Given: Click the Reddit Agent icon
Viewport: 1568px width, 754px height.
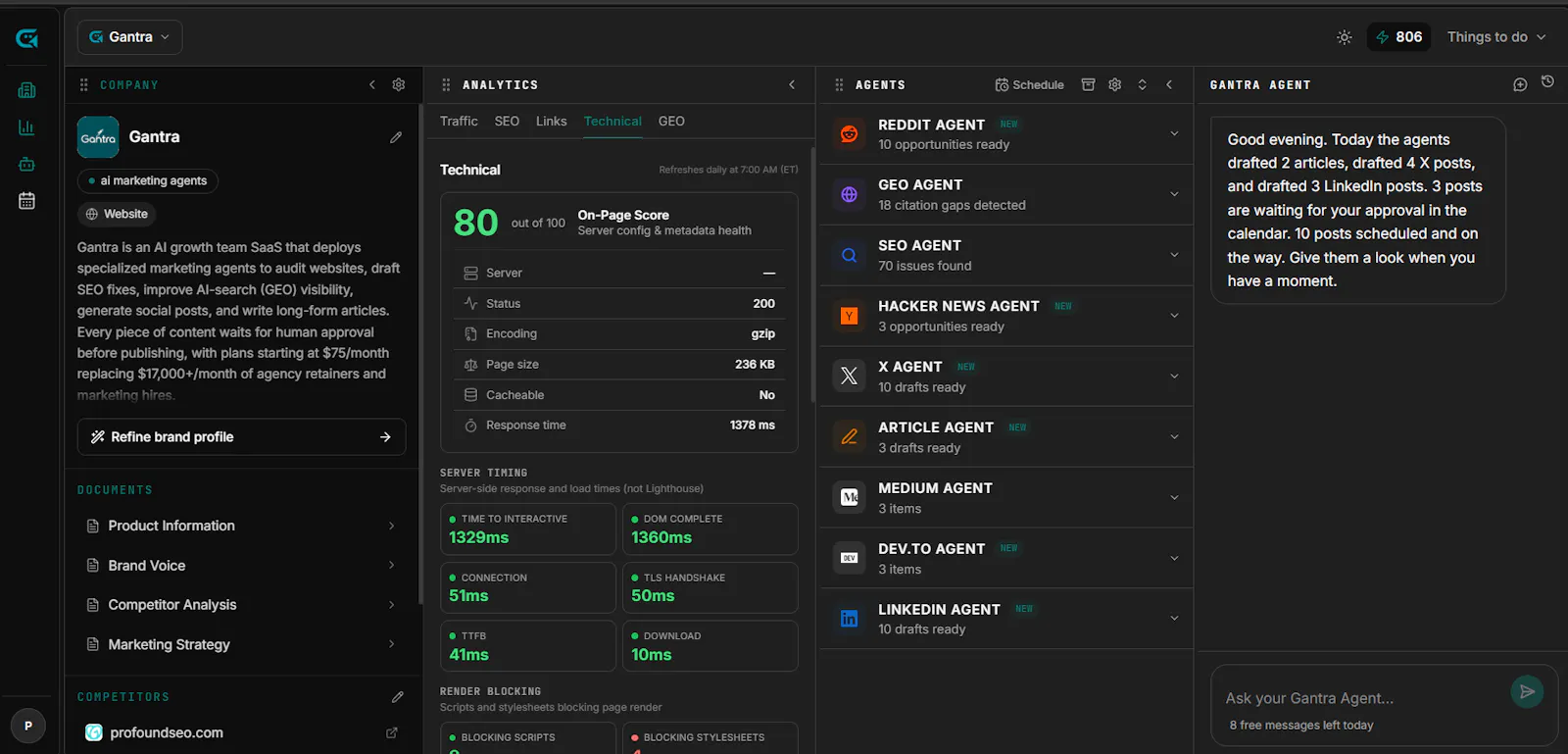Looking at the screenshot, I should click(x=850, y=134).
